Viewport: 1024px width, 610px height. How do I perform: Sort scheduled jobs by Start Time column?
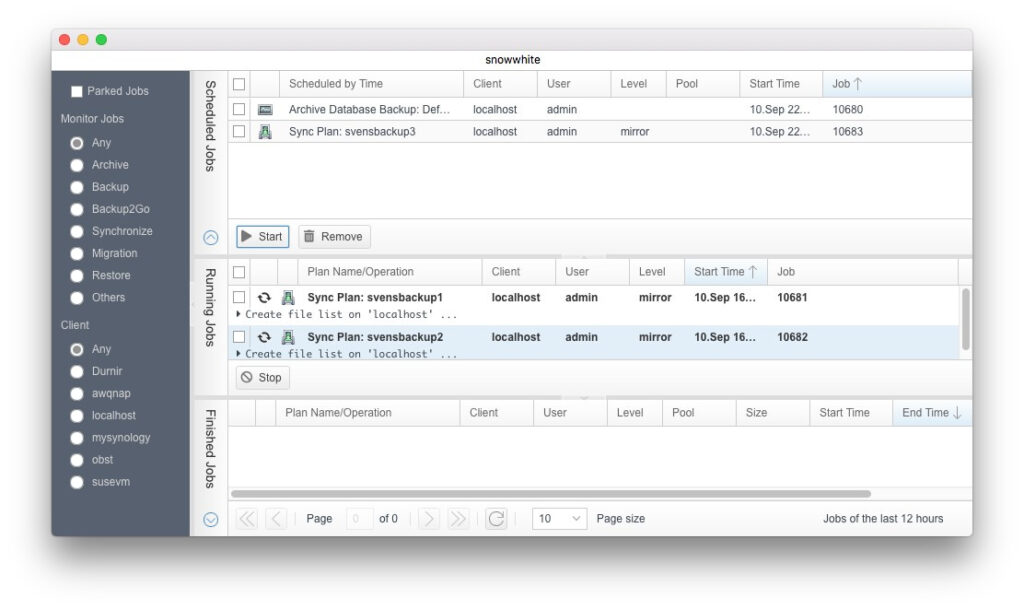tap(774, 84)
